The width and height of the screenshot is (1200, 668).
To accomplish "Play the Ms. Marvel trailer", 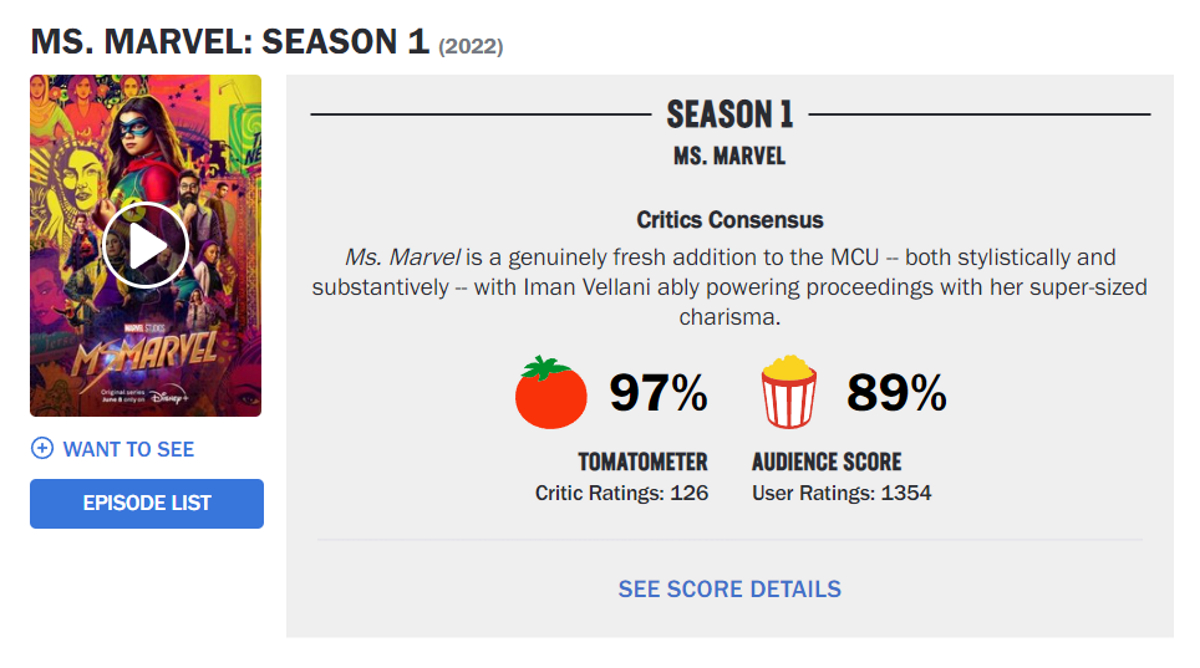I will tap(145, 245).
